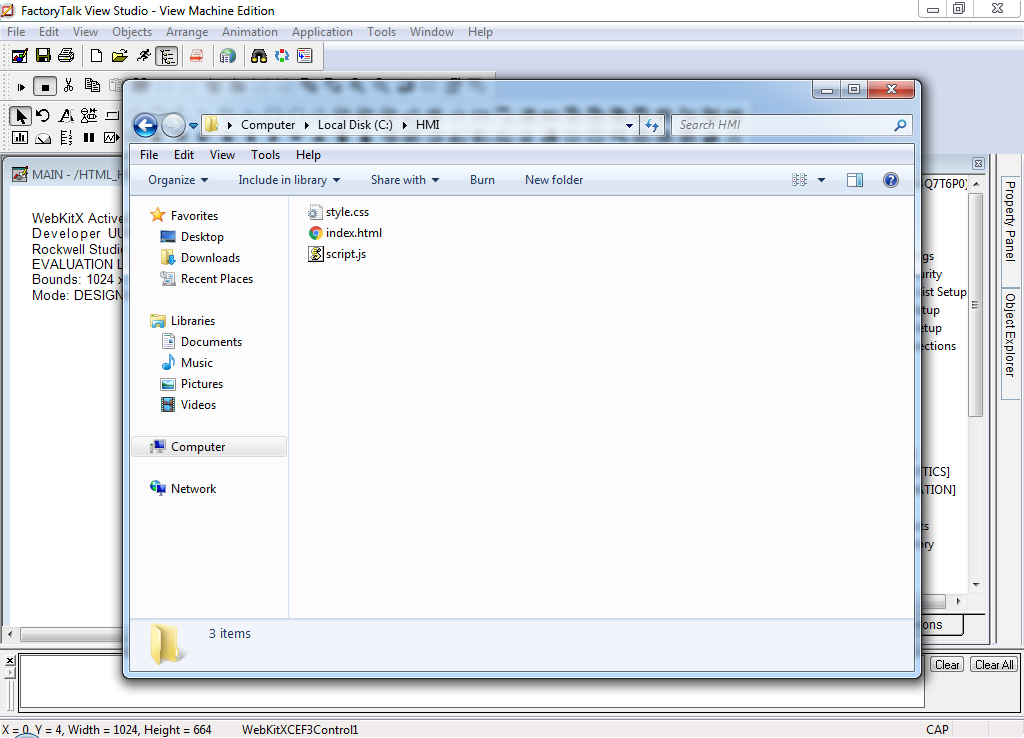Create a new blank display from toolbar
Screen dimensions: 1024x738
(96, 56)
